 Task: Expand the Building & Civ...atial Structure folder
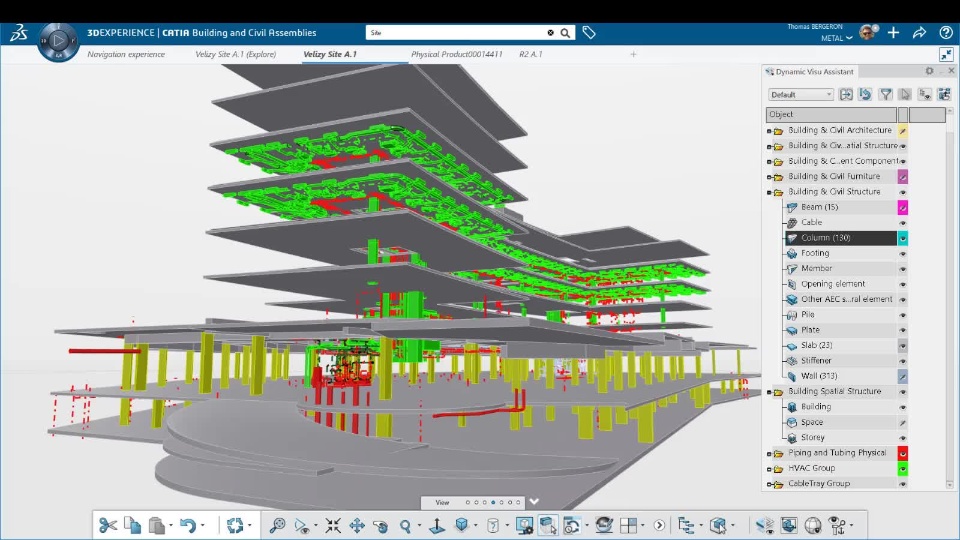(769, 146)
